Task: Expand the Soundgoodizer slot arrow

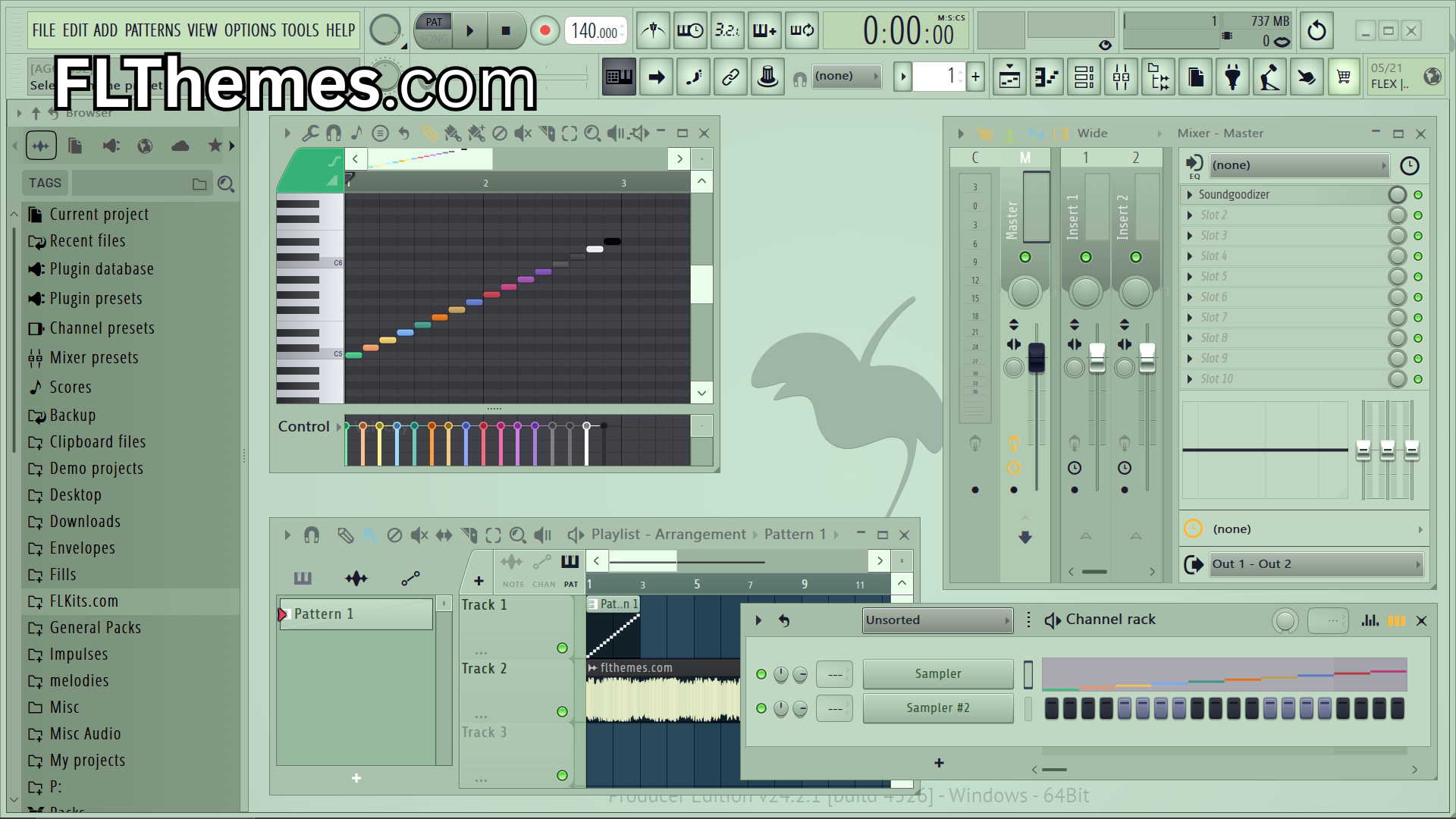Action: click(1190, 195)
